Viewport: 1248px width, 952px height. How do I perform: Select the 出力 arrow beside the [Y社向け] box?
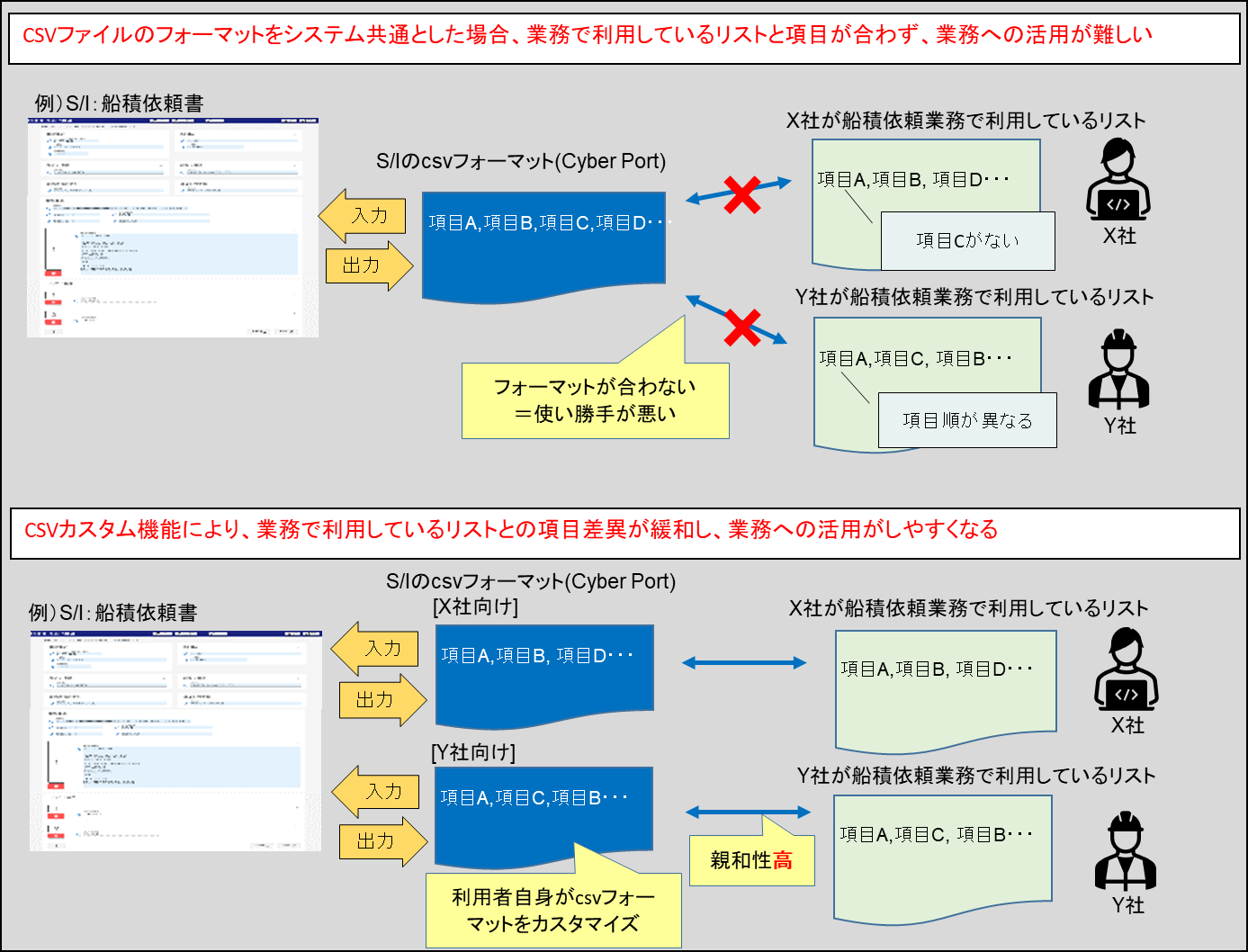tap(382, 841)
